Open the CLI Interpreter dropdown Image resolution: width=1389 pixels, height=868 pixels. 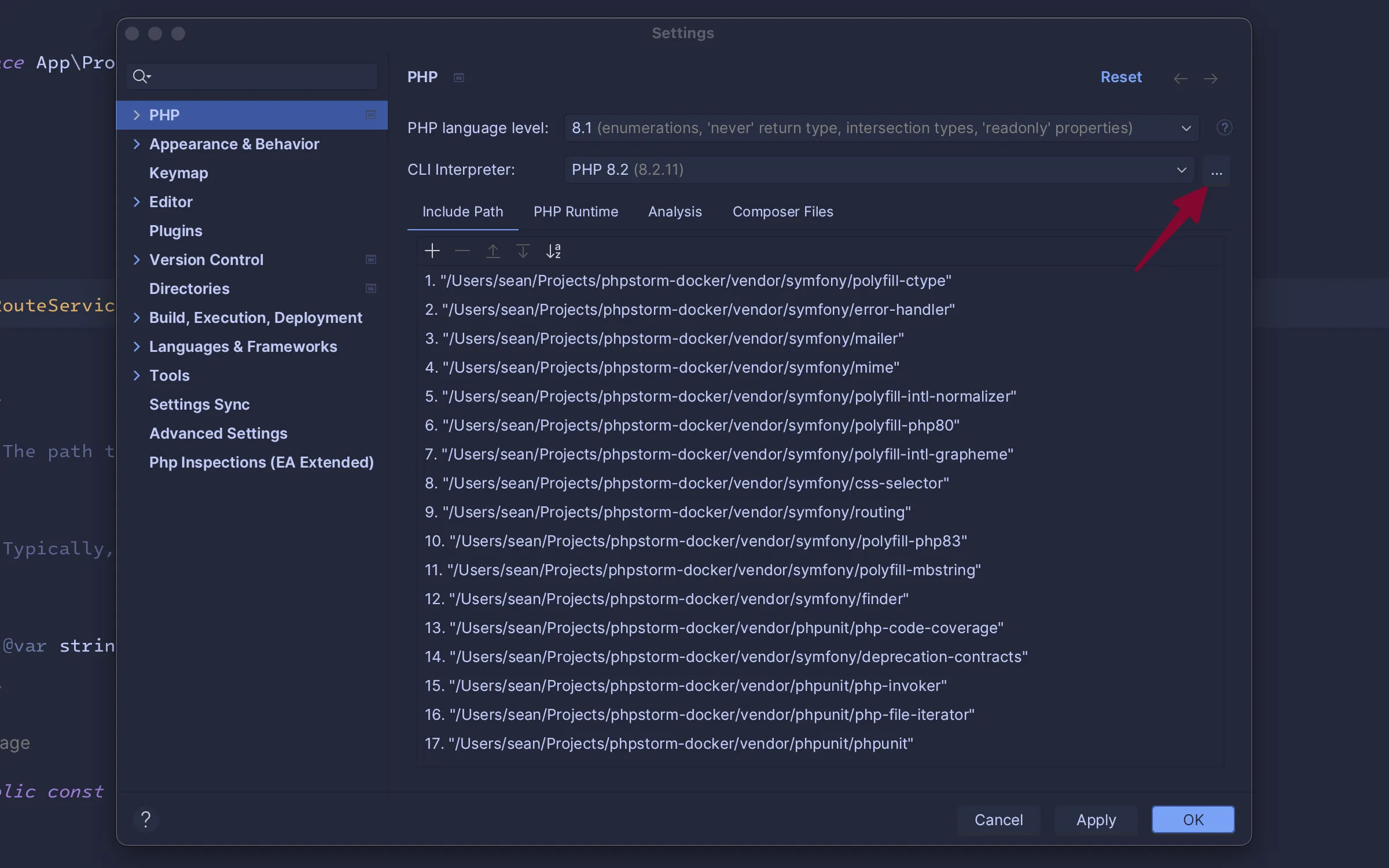tap(879, 170)
